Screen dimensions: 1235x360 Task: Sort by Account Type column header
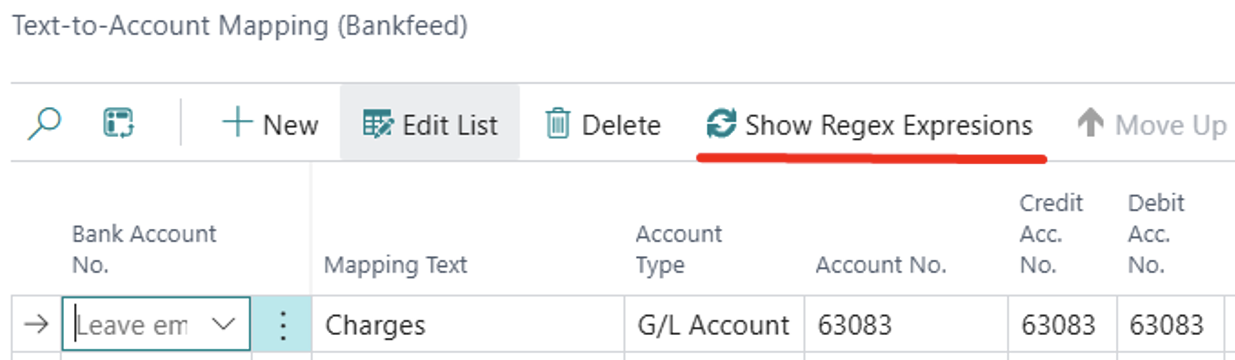click(679, 250)
